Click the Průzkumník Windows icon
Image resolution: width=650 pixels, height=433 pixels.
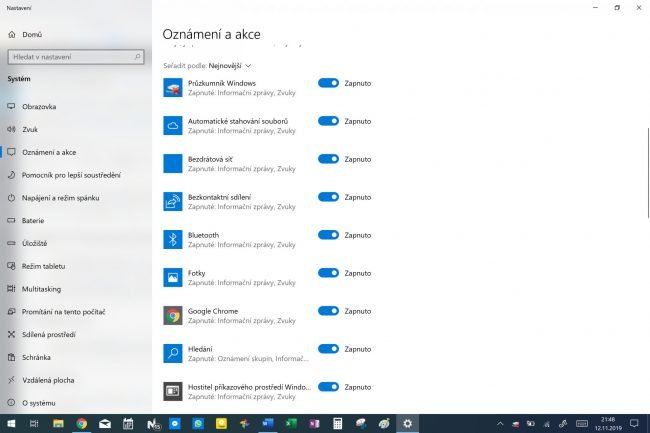coord(172,87)
